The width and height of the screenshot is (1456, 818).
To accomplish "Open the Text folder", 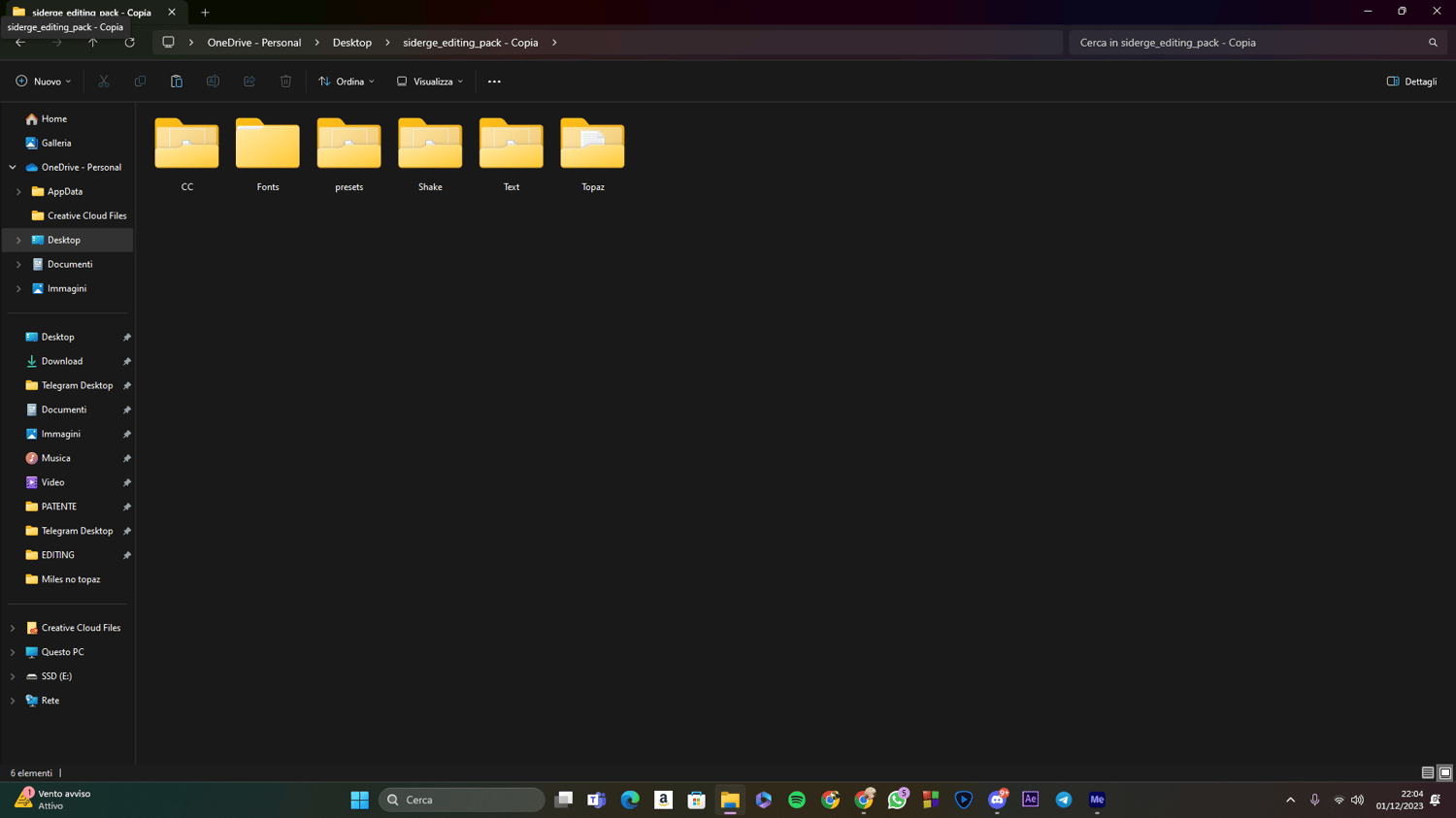I will click(512, 154).
